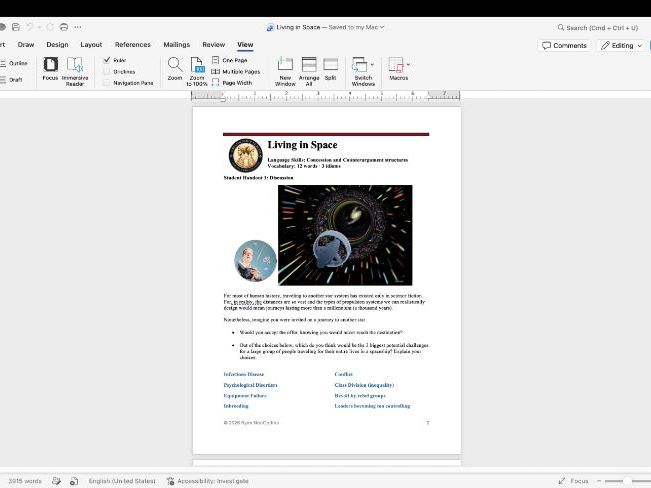Viewport: 651px width, 488px height.
Task: Click 'Leaders becoming too controlling' text
Action: click(372, 406)
